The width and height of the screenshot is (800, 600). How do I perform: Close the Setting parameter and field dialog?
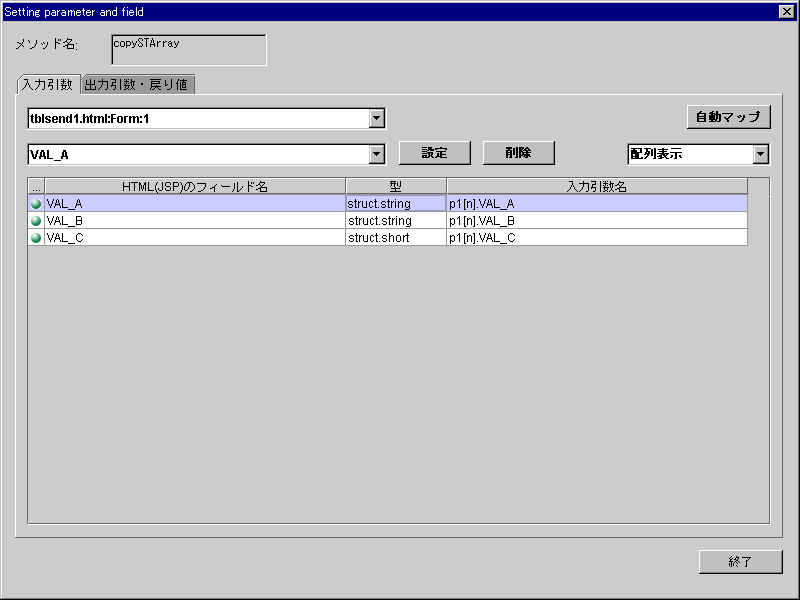click(786, 12)
